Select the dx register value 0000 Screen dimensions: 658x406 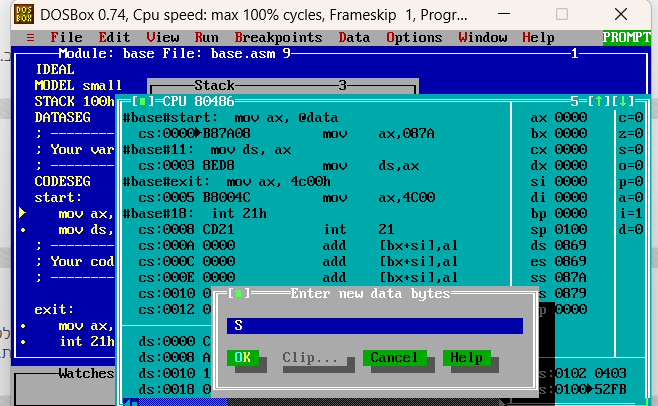(571, 165)
